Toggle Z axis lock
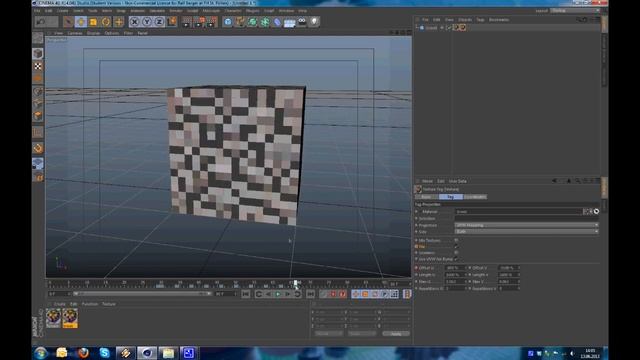Image resolution: width=640 pixels, height=360 pixels. click(x=159, y=22)
